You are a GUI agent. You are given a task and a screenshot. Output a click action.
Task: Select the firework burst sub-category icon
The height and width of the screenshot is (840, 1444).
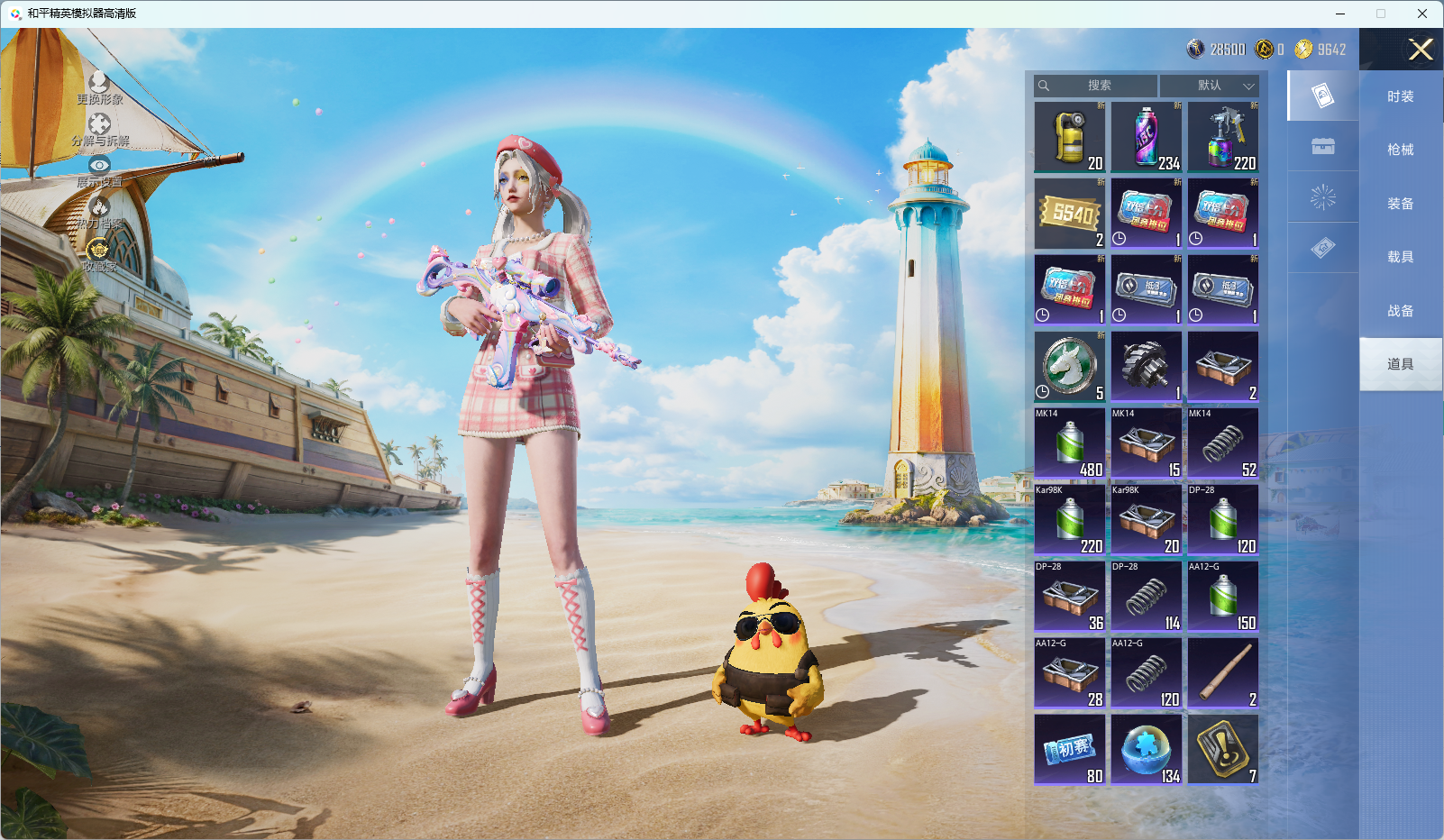(x=1323, y=196)
